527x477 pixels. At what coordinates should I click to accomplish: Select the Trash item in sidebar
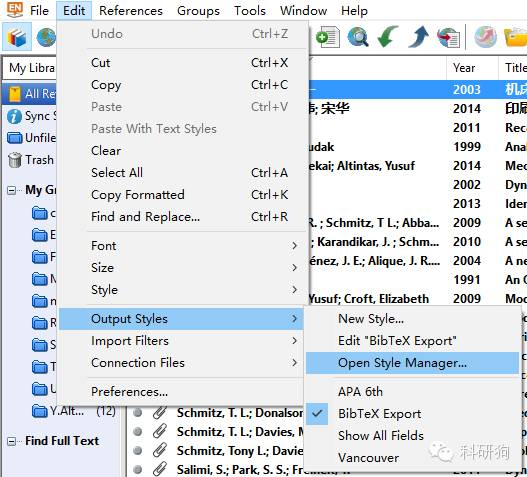tap(31, 160)
